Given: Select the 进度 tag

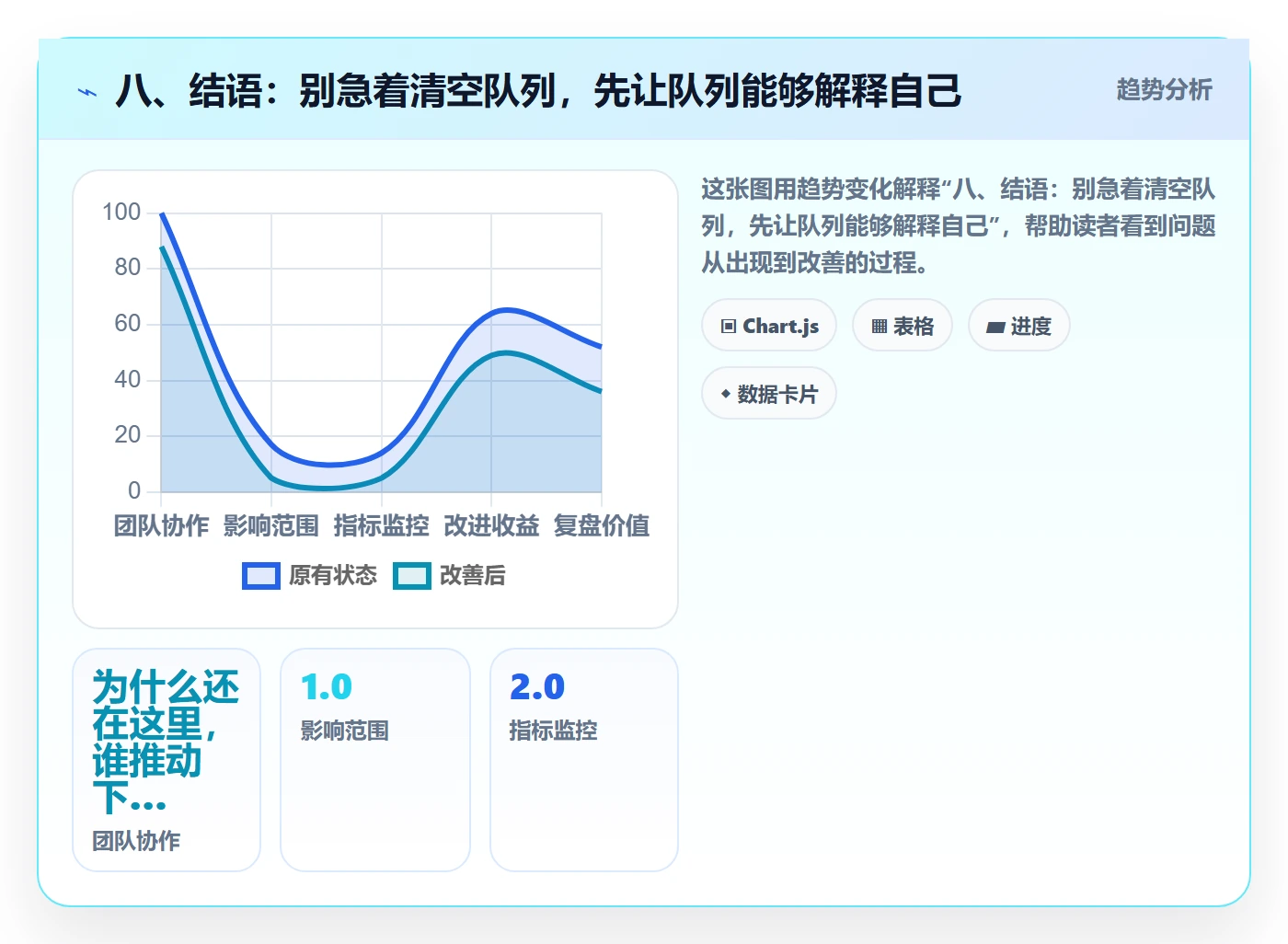Looking at the screenshot, I should click(1019, 326).
